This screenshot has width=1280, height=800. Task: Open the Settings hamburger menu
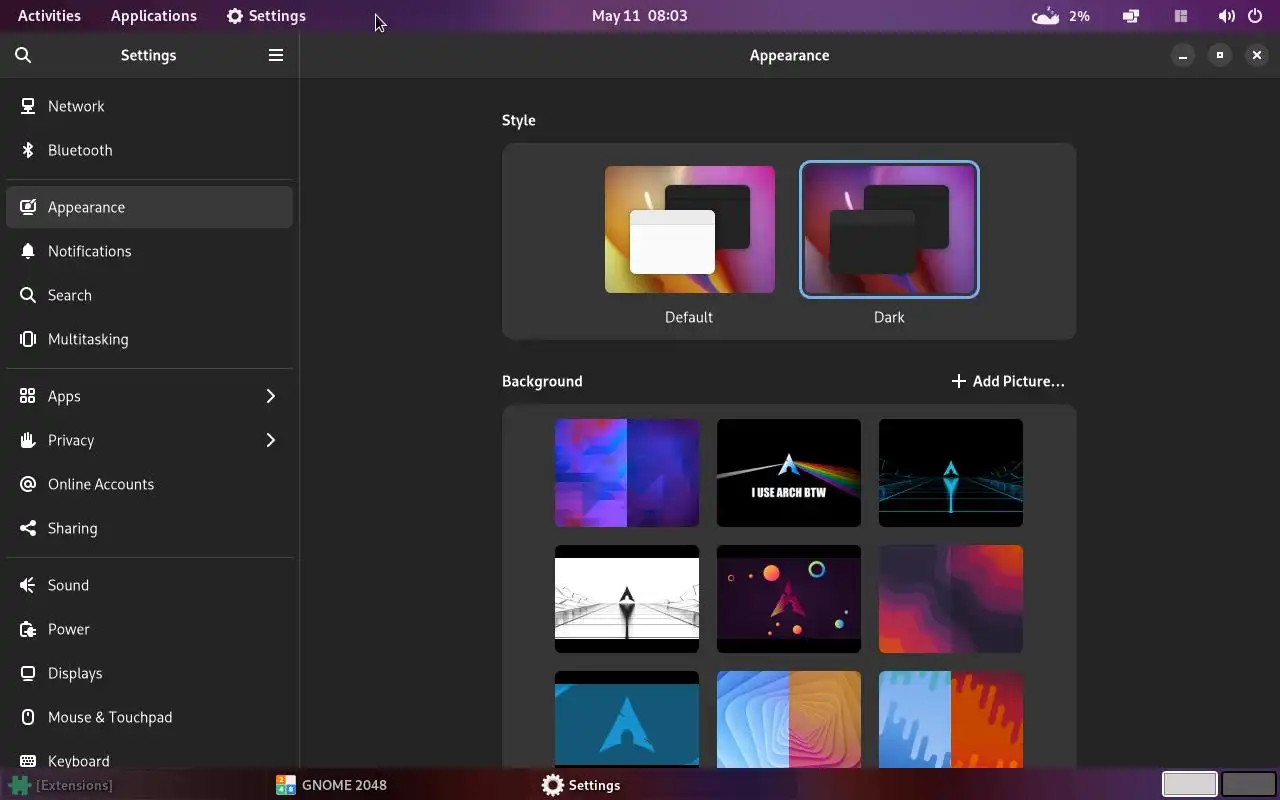pos(276,55)
